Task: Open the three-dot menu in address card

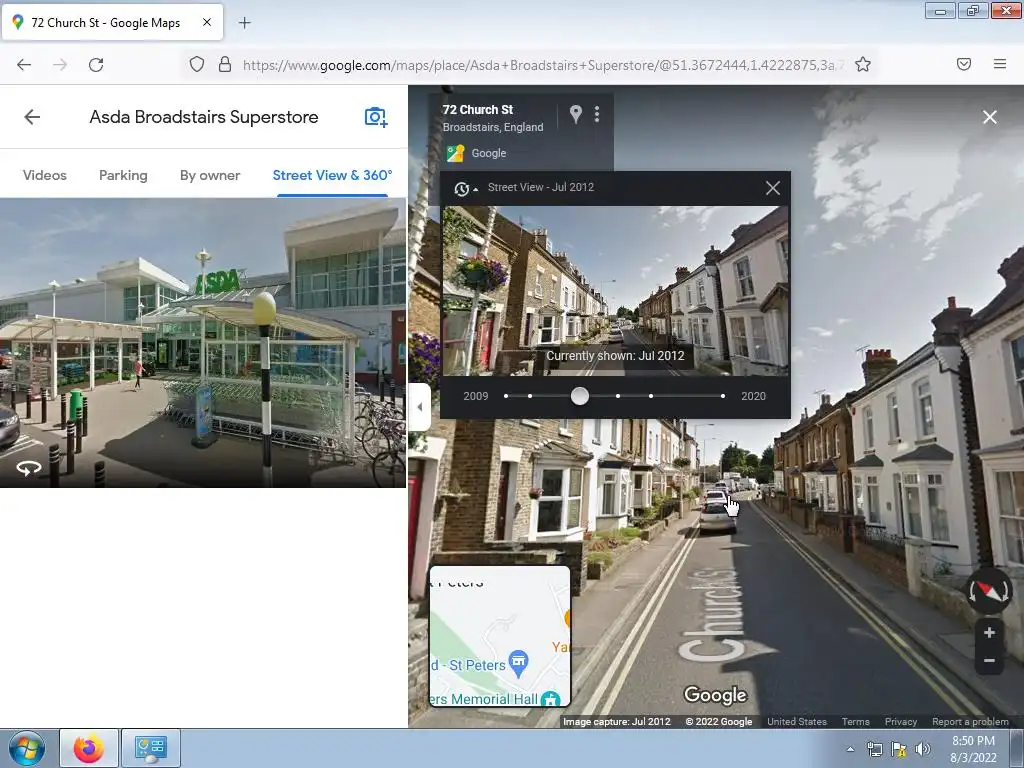Action: [x=597, y=114]
